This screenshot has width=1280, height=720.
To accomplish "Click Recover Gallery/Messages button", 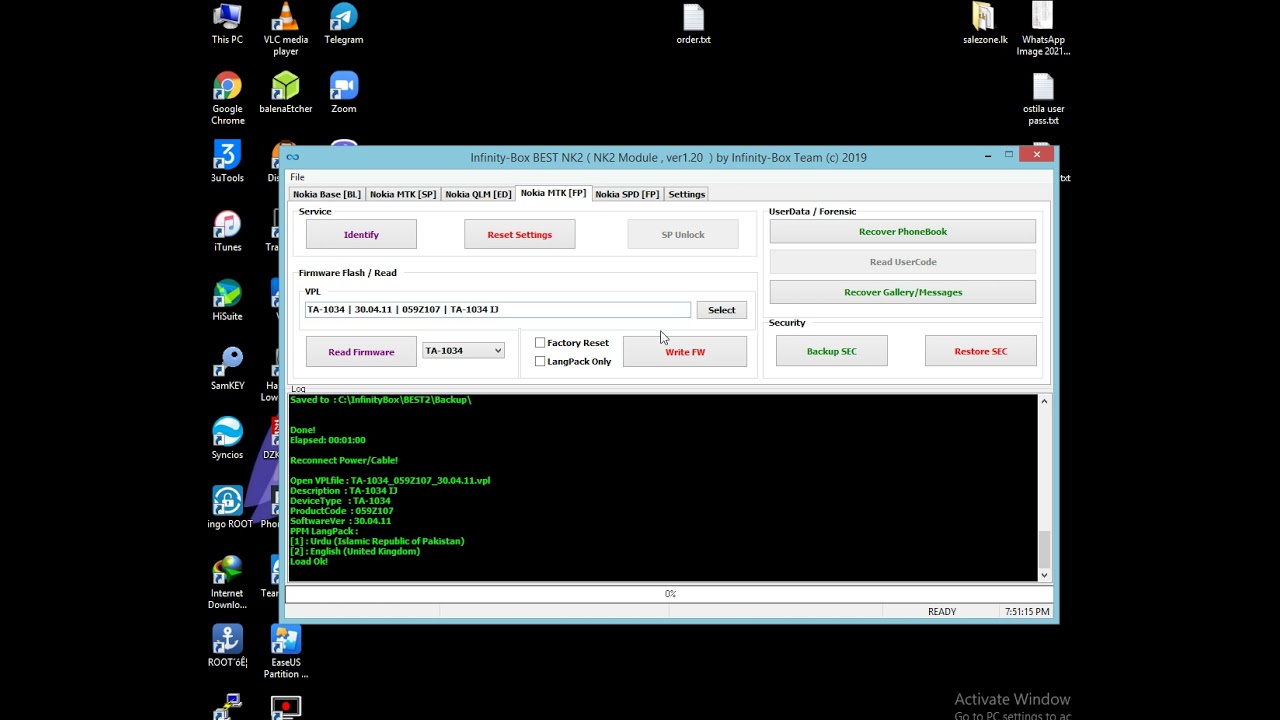I will coord(903,292).
